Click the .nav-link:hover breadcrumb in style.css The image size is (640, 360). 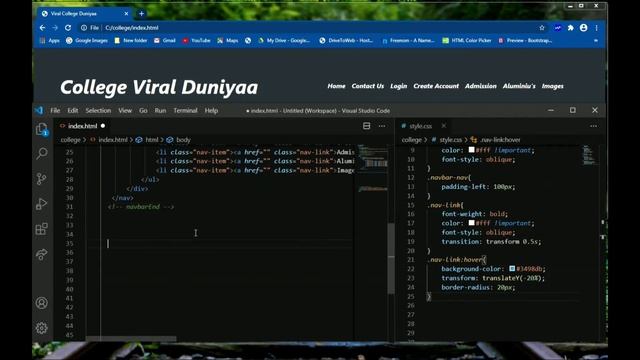500,140
